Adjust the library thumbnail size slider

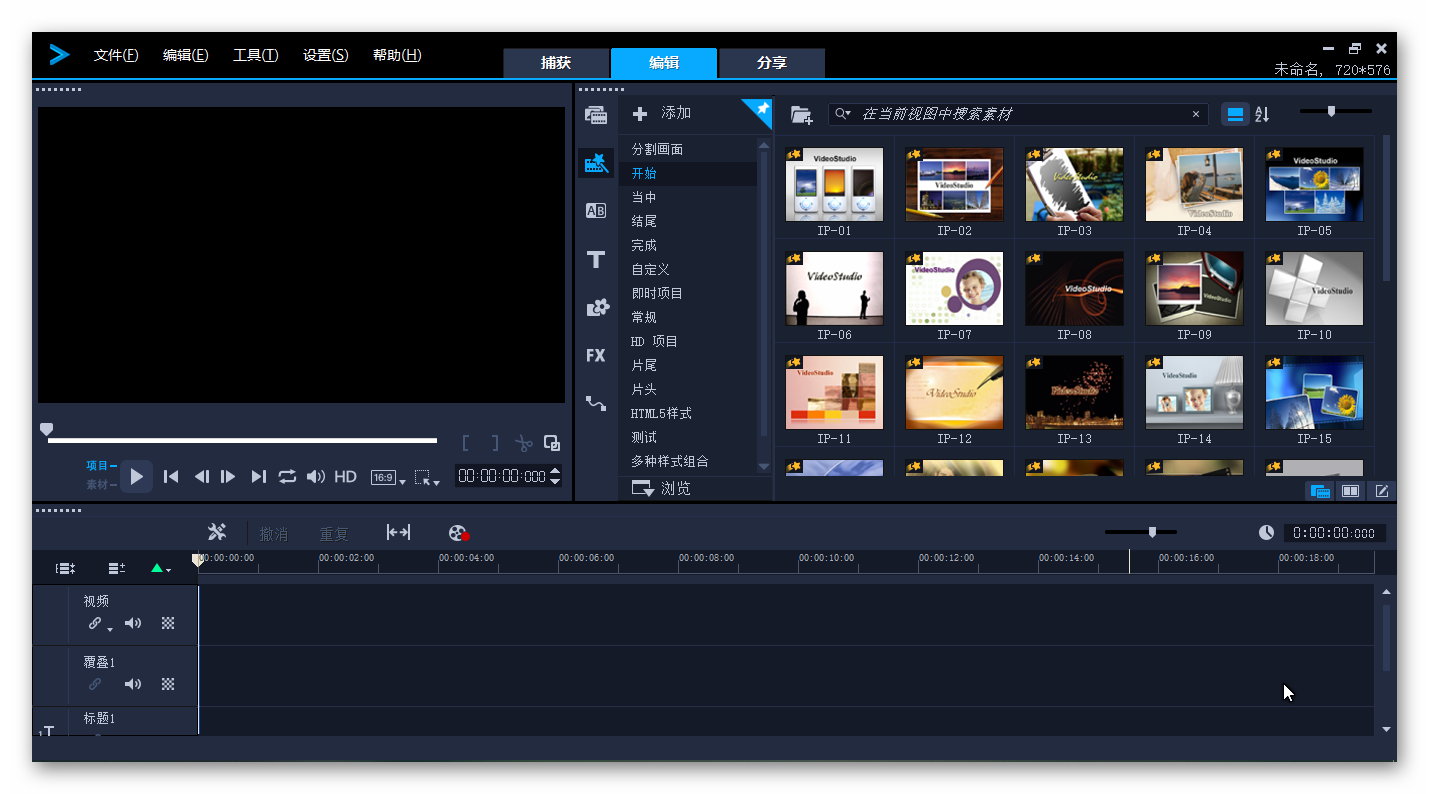(x=1336, y=111)
